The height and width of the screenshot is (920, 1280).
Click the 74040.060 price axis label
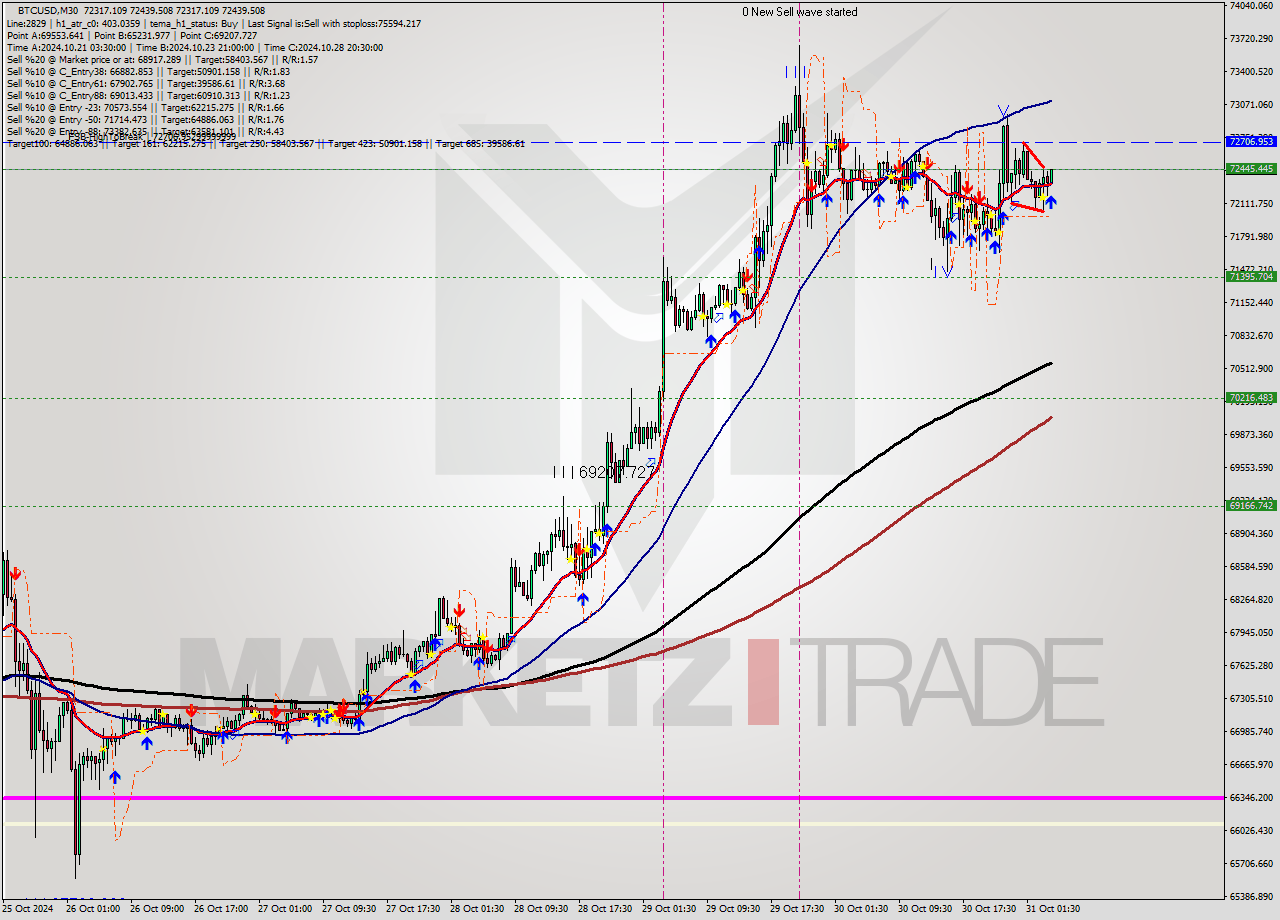coord(1251,5)
